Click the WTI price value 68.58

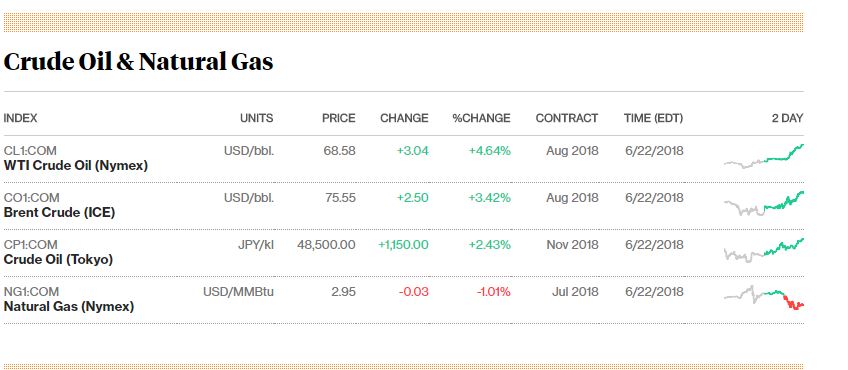click(x=340, y=151)
